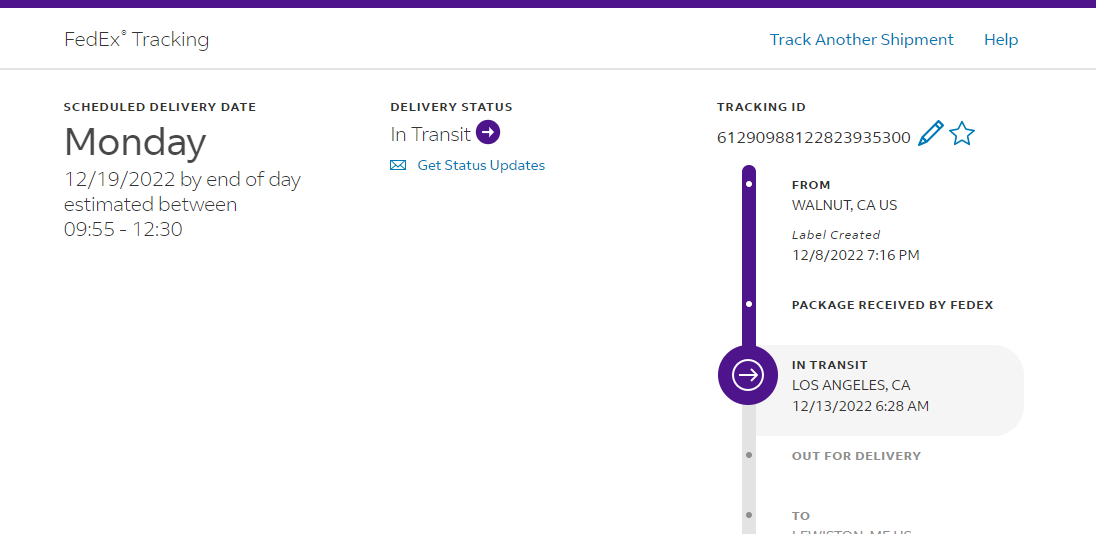Click the large In Transit timeline circle

(x=748, y=375)
